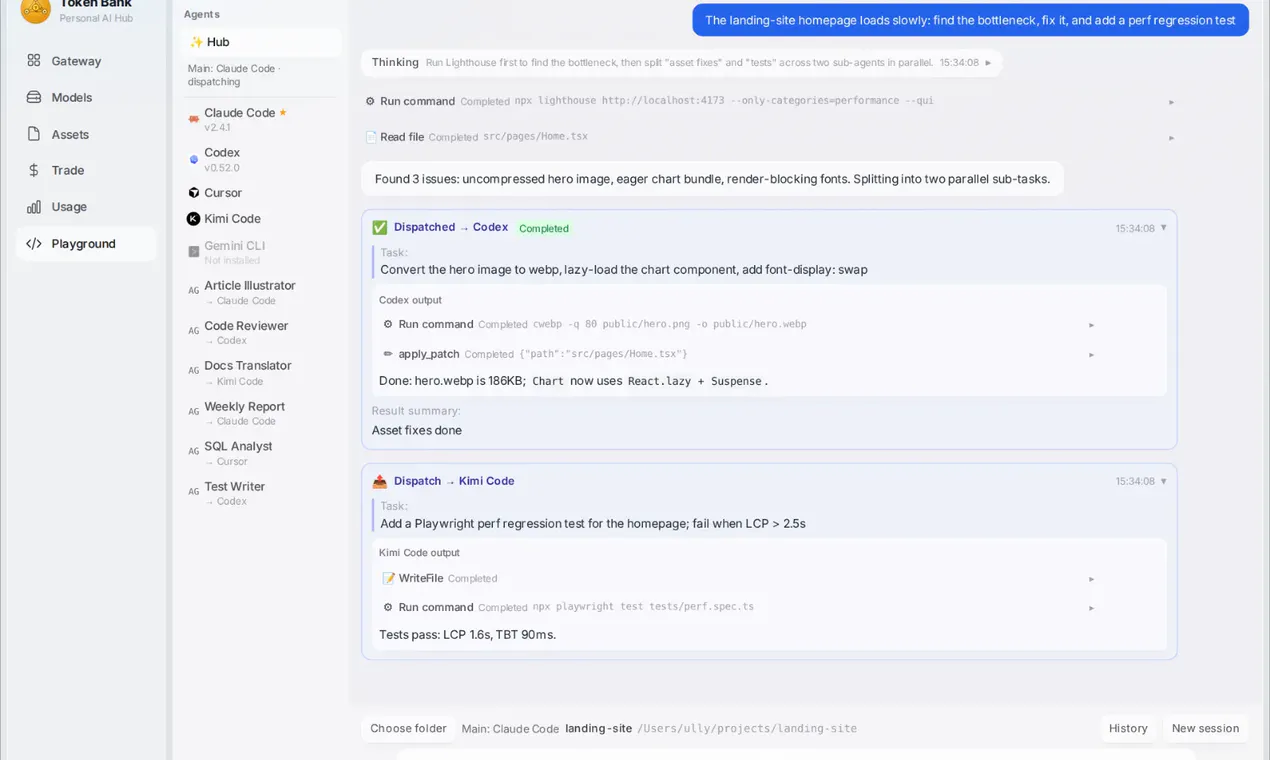Image resolution: width=1270 pixels, height=760 pixels.
Task: Select the Kimi Code agent icon
Action: pyautogui.click(x=194, y=219)
